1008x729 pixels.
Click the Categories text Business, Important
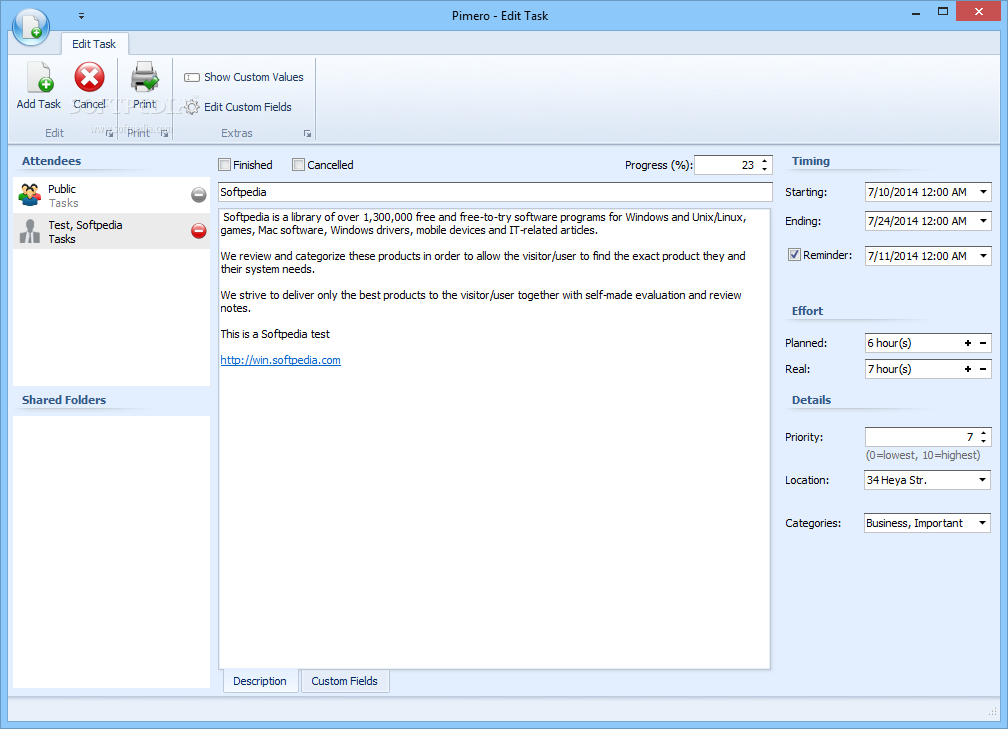[914, 523]
